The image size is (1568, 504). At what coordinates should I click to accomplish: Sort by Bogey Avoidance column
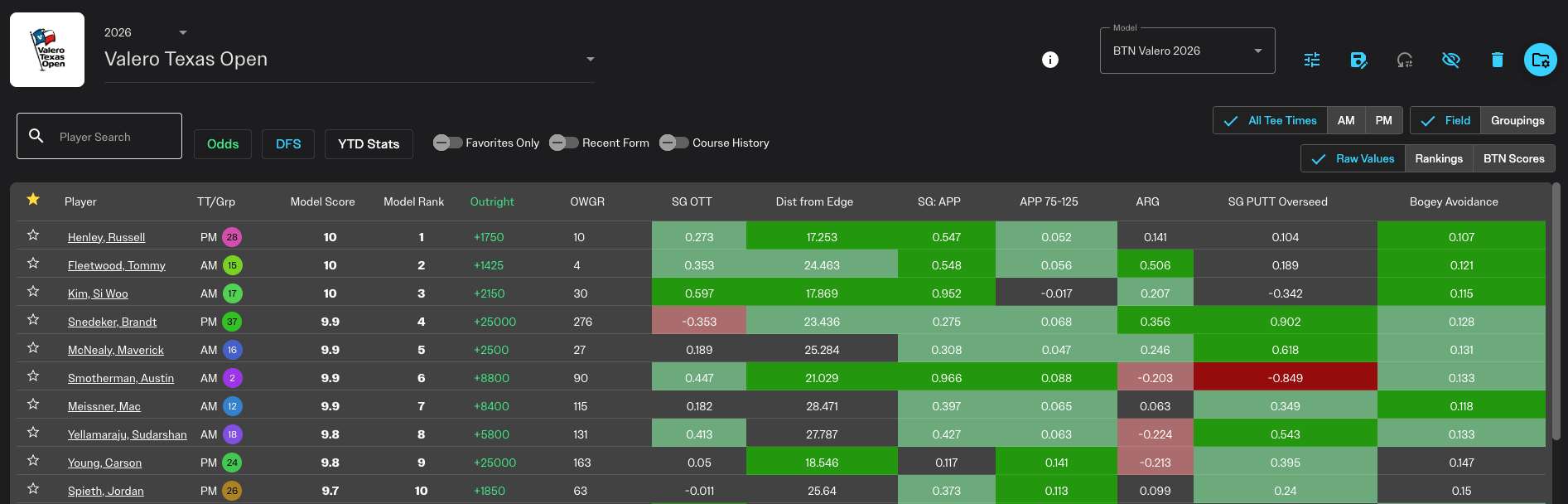pos(1454,201)
